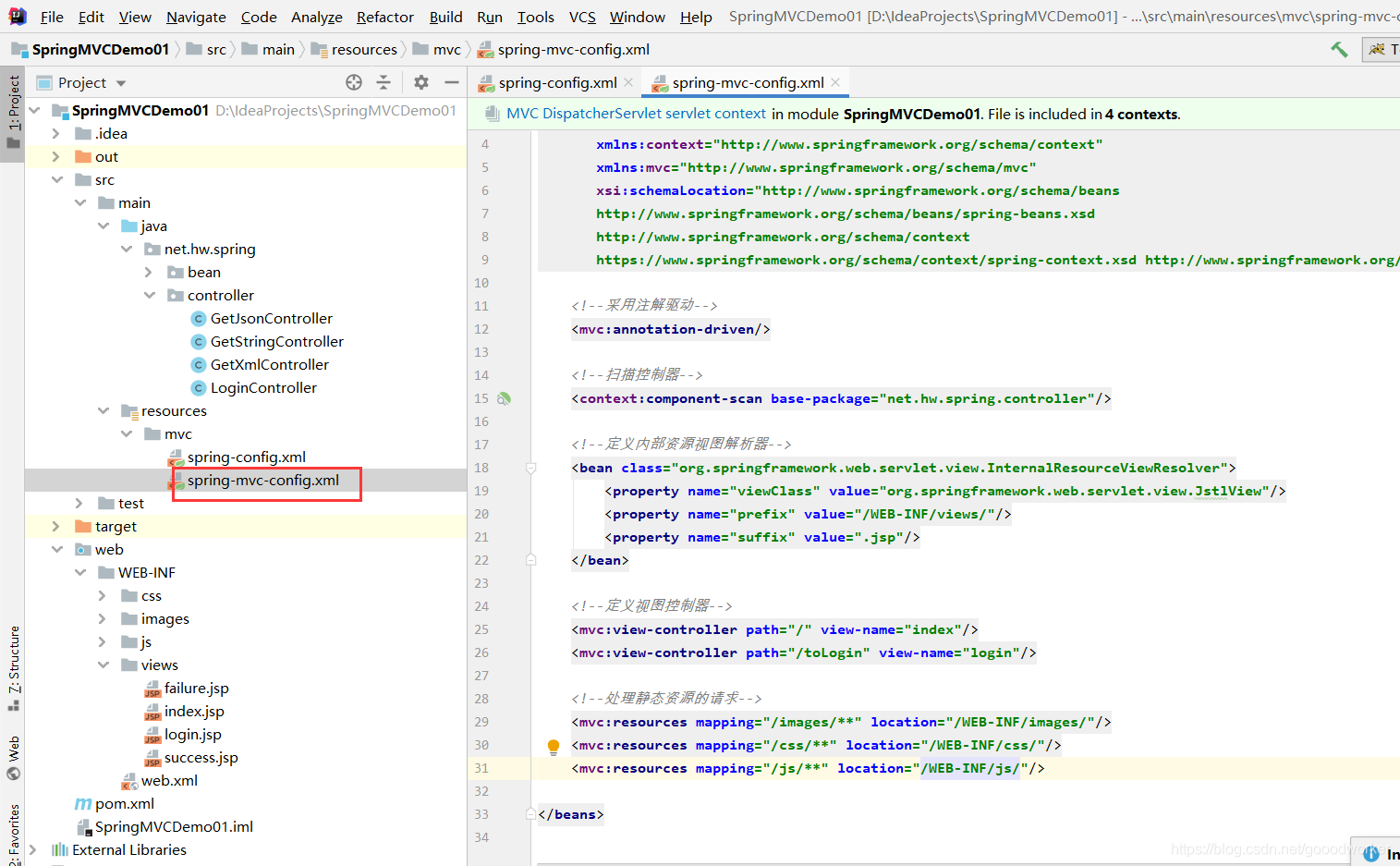Open the Tools menu

click(x=536, y=17)
